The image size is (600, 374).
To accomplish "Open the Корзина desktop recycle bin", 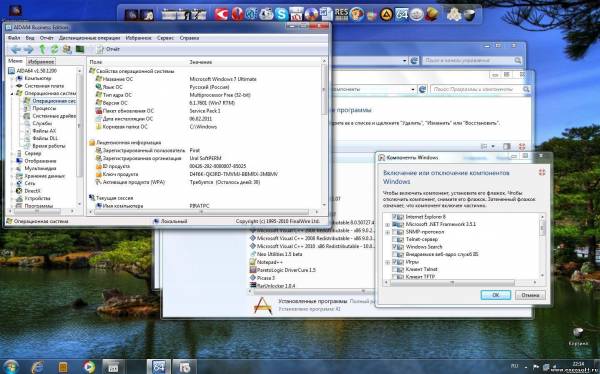I will 578,336.
